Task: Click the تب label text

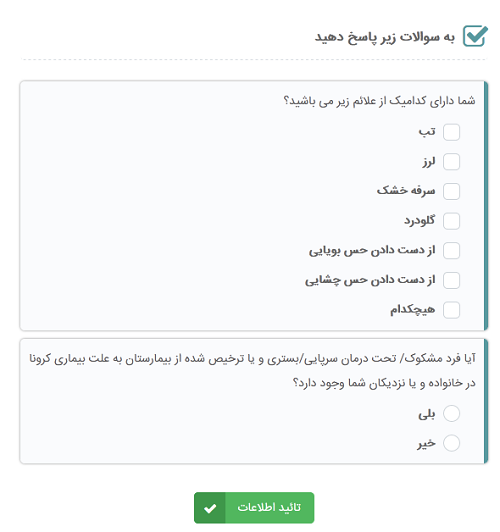Action: 427,132
